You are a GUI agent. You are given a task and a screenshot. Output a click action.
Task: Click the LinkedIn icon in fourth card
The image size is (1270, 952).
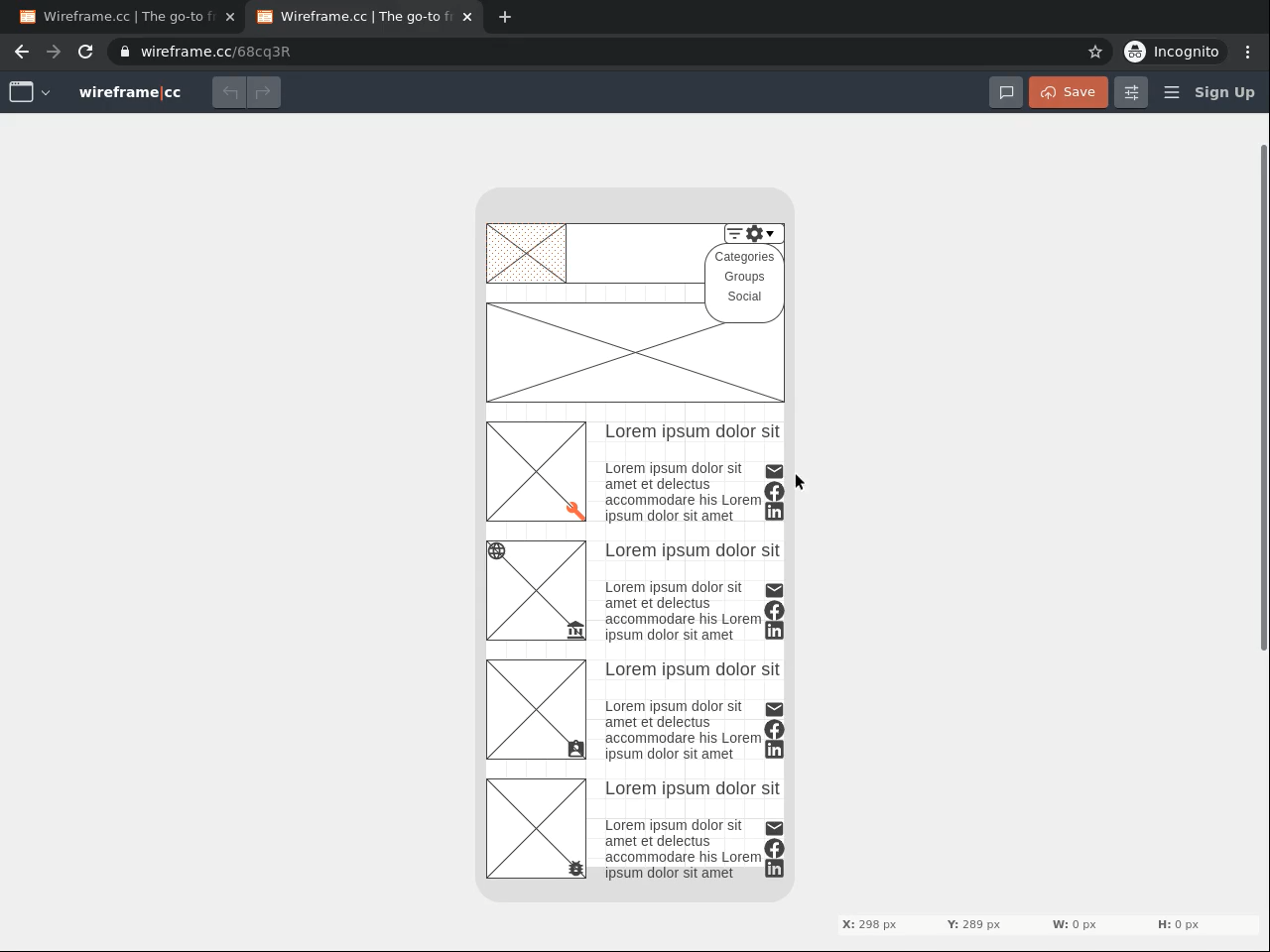[774, 868]
